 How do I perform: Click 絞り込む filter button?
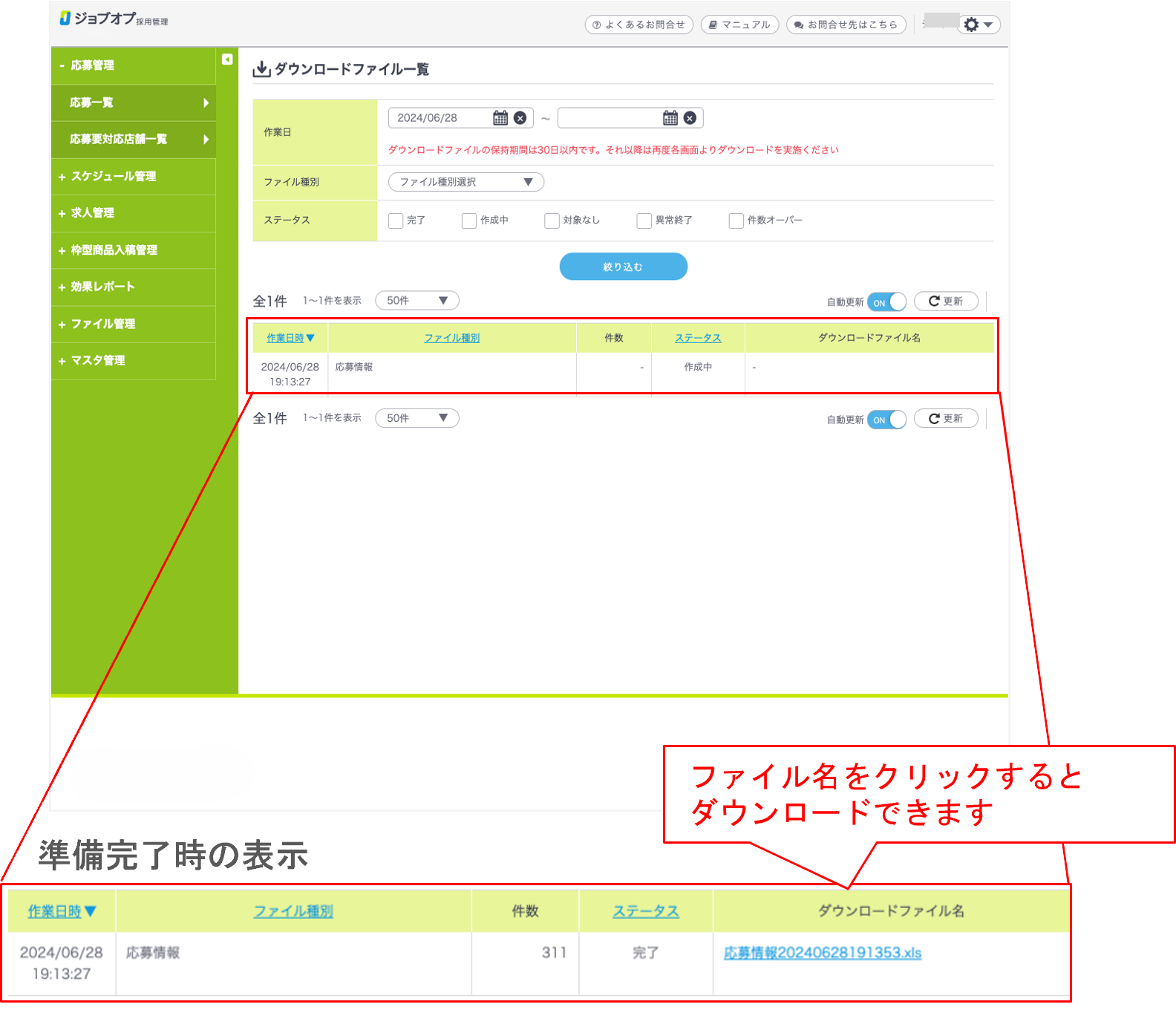[623, 267]
